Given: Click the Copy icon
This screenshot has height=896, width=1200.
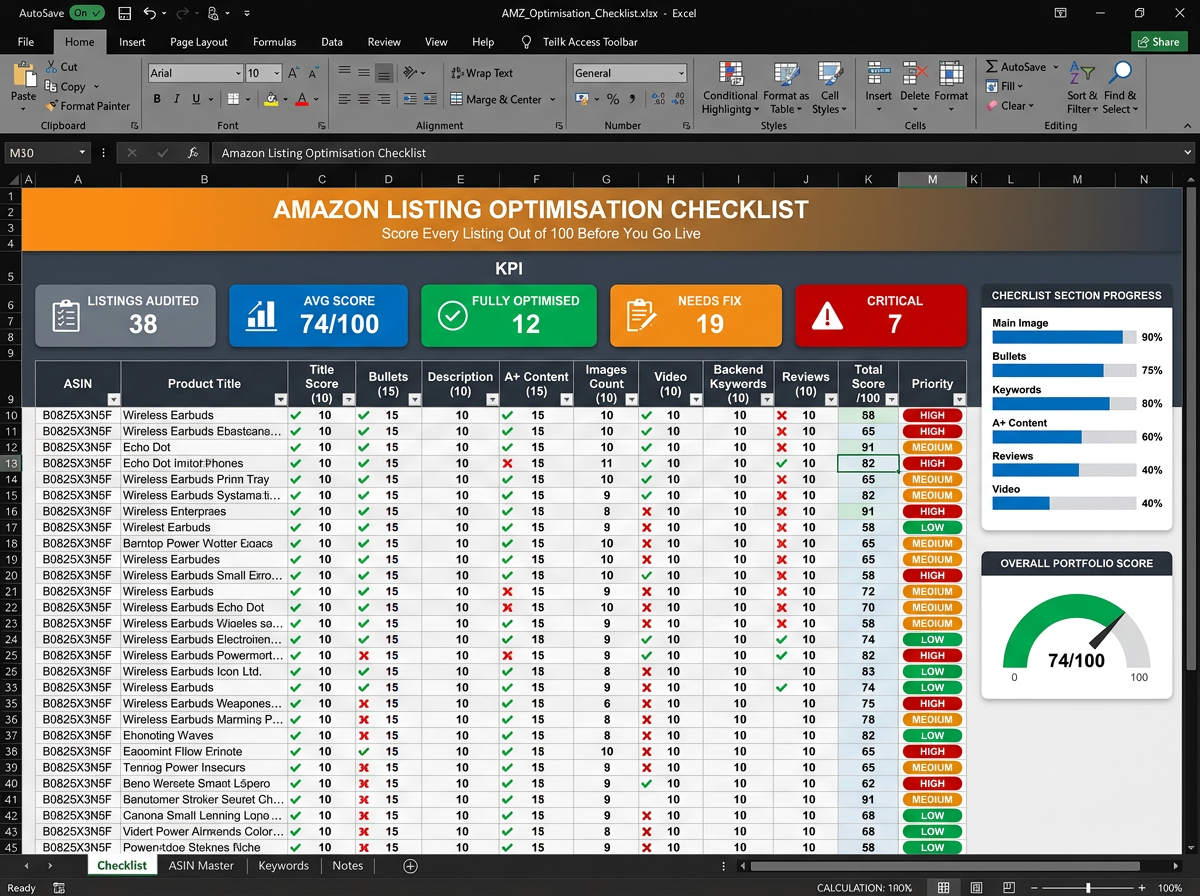Looking at the screenshot, I should pos(51,87).
